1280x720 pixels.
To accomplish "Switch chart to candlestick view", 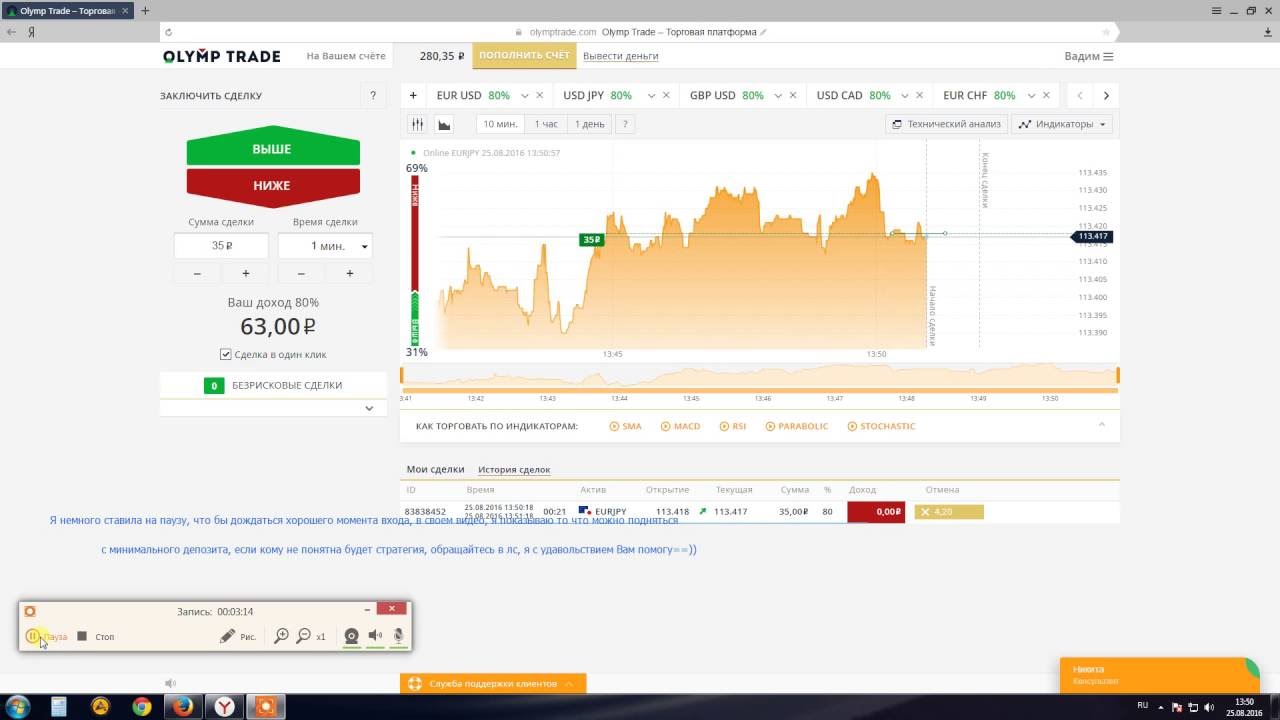I will (418, 124).
